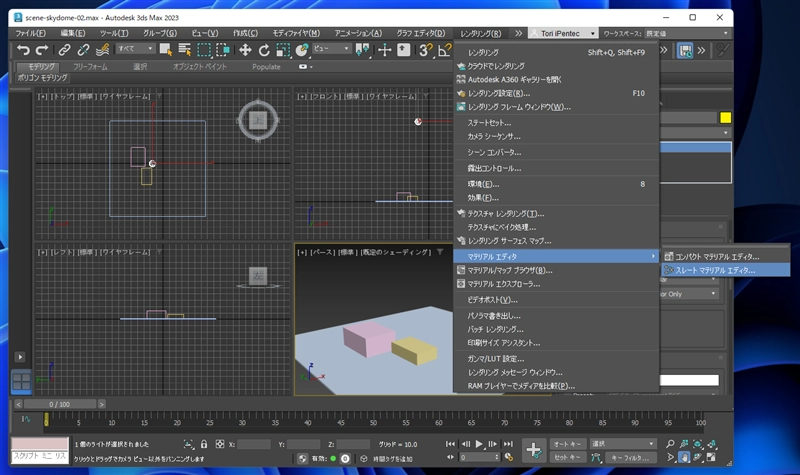Toggle the viewport layout tabs icon

21,381
